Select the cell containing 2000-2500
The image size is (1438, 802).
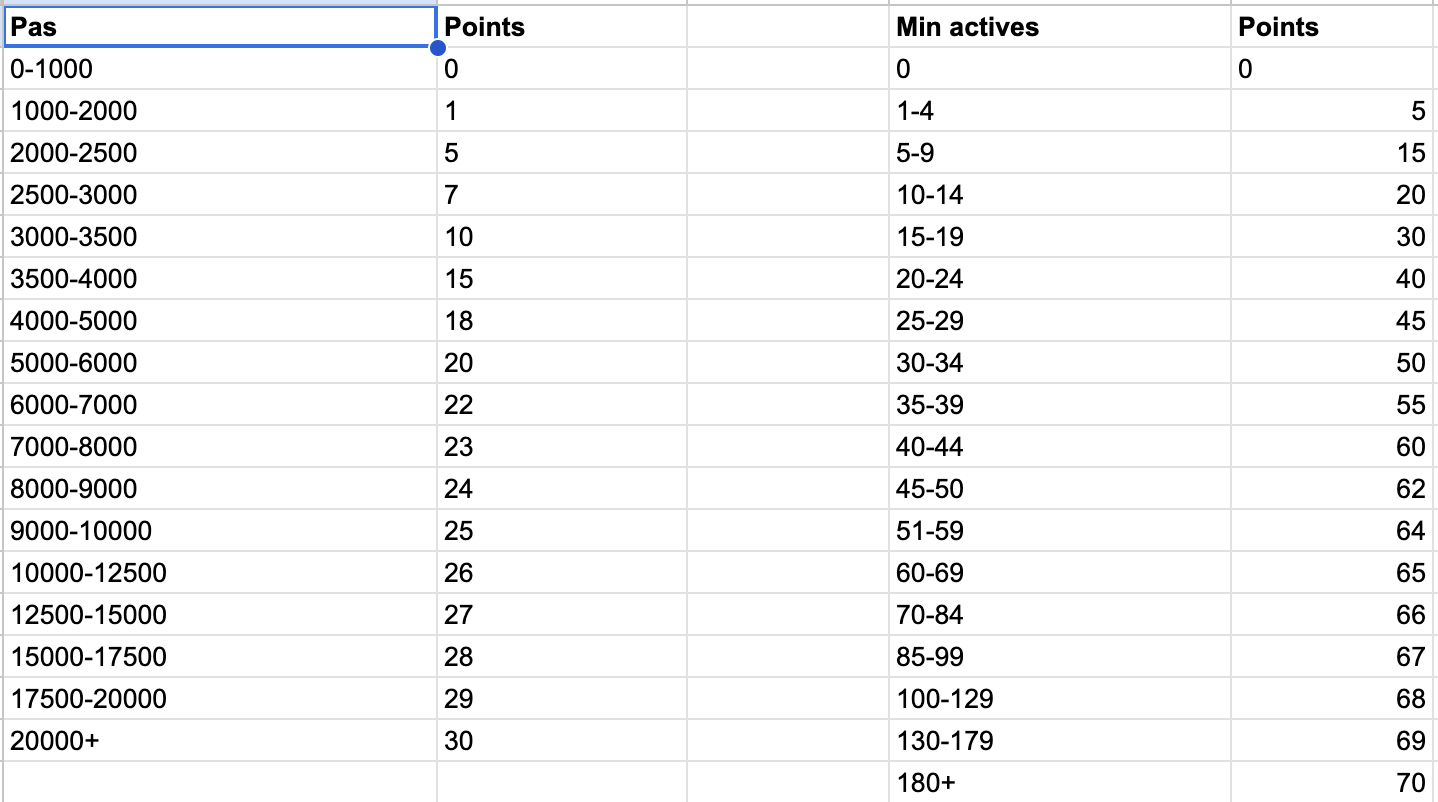[x=220, y=153]
